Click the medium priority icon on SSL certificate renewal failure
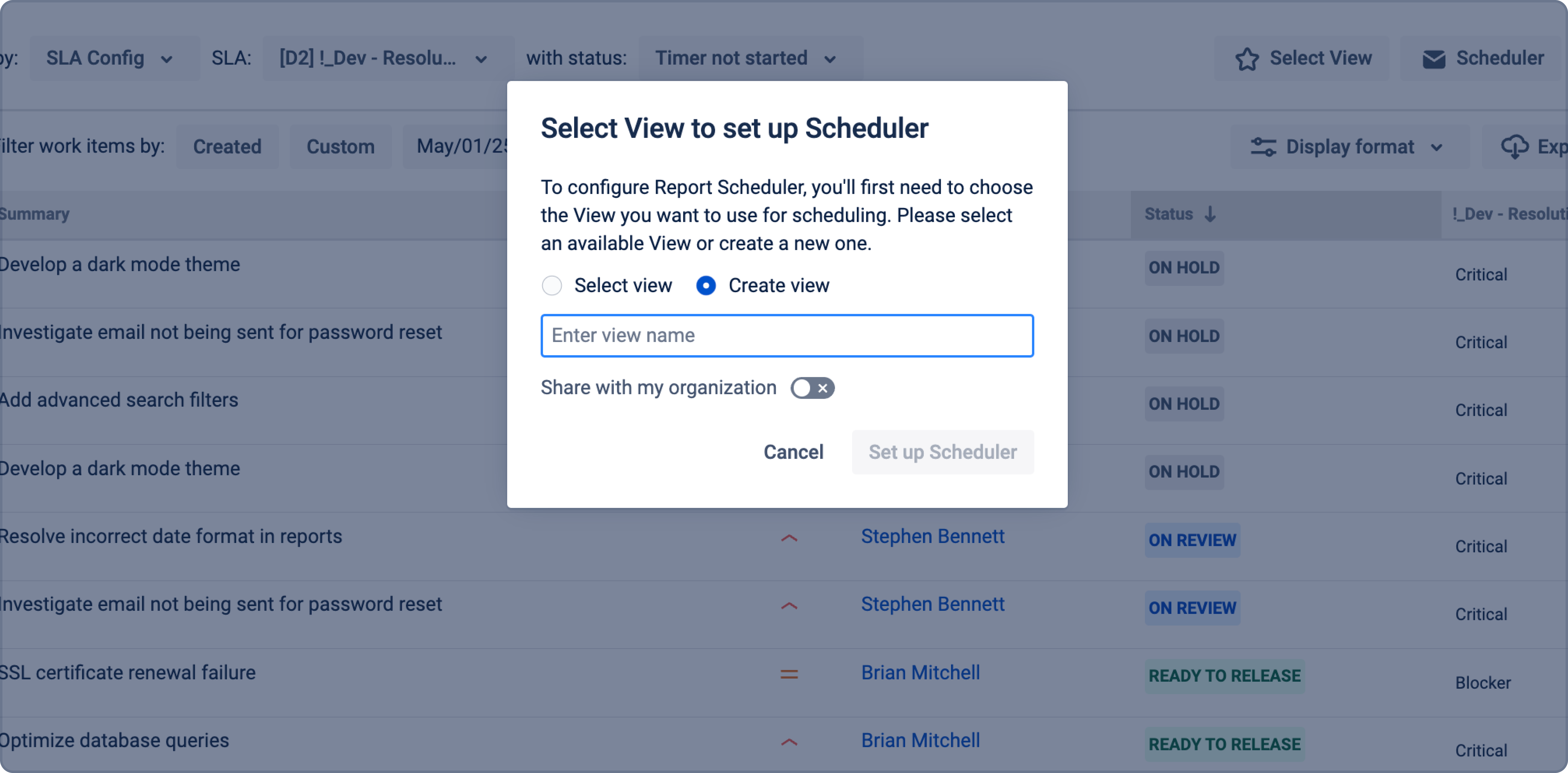Screen dimensions: 1568x773 click(789, 674)
